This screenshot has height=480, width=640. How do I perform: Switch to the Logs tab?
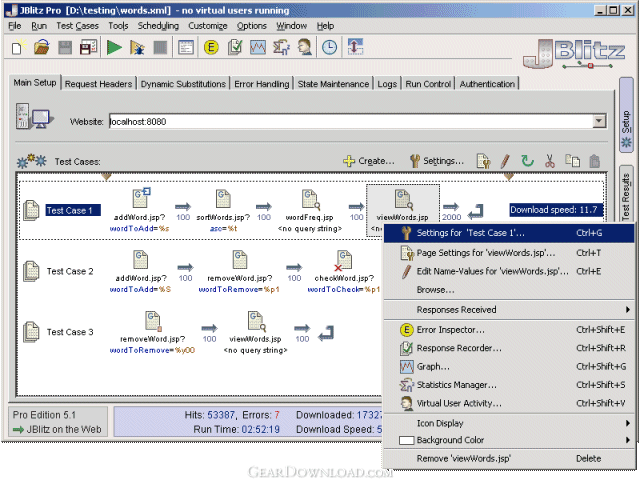pos(387,84)
